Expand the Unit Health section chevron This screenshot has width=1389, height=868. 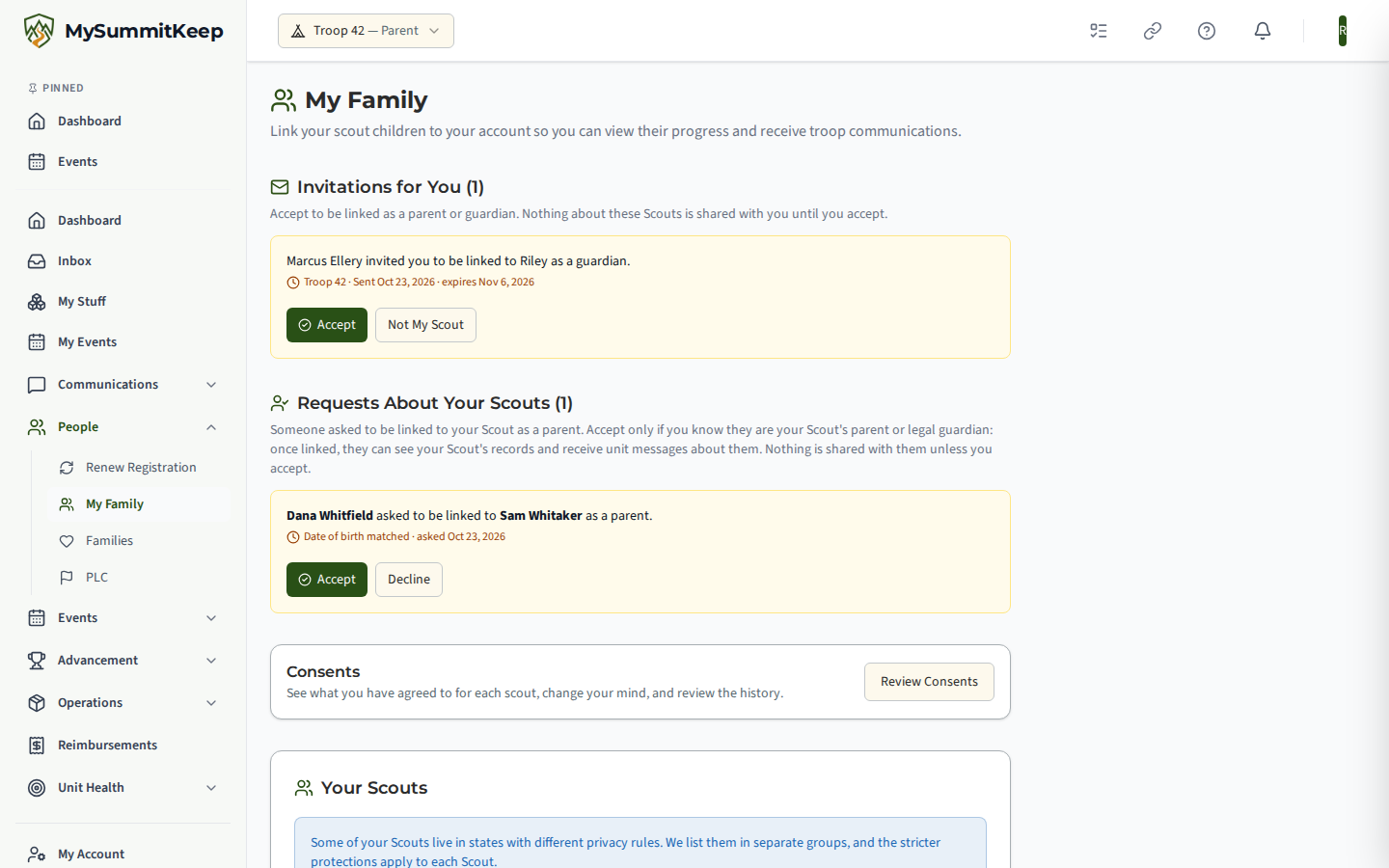211,788
